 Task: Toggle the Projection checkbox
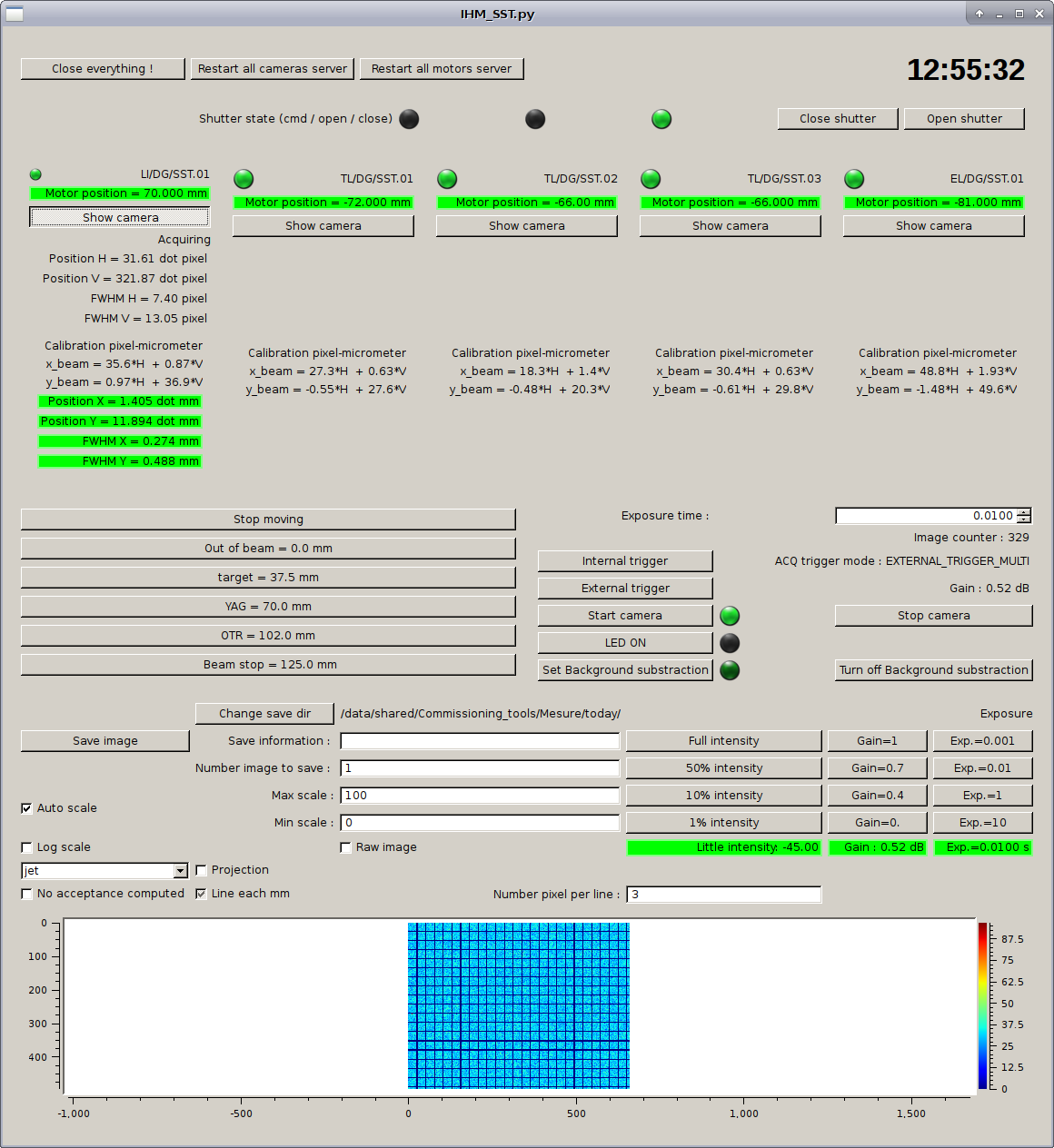point(202,870)
